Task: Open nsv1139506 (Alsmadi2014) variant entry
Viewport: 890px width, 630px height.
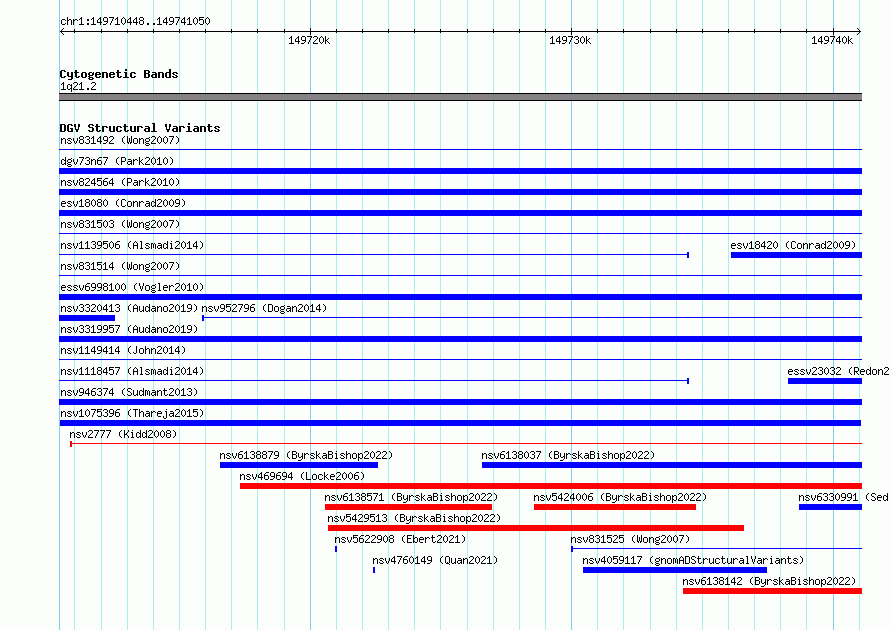Action: tap(132, 245)
